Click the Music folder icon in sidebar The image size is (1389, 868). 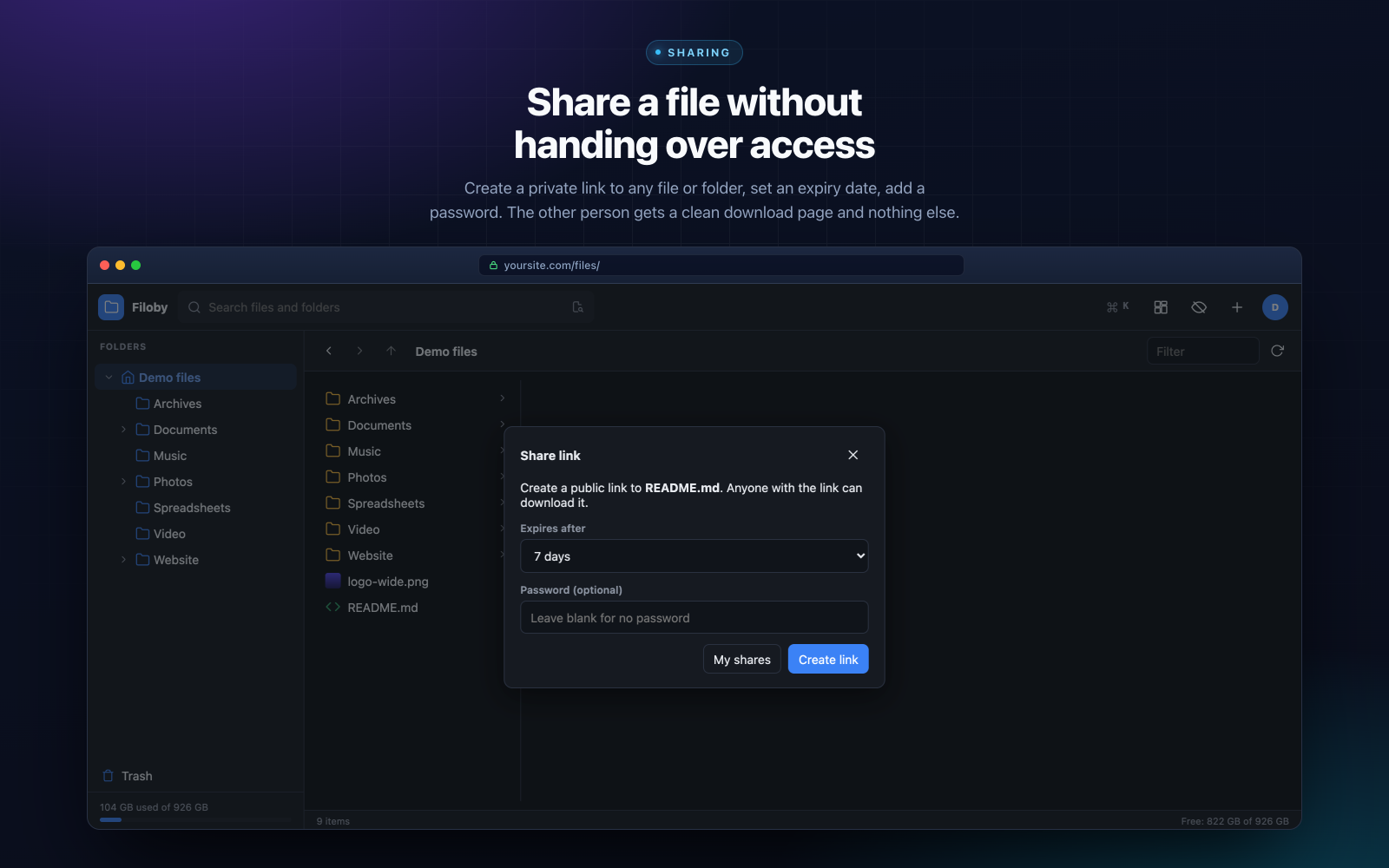[142, 456]
